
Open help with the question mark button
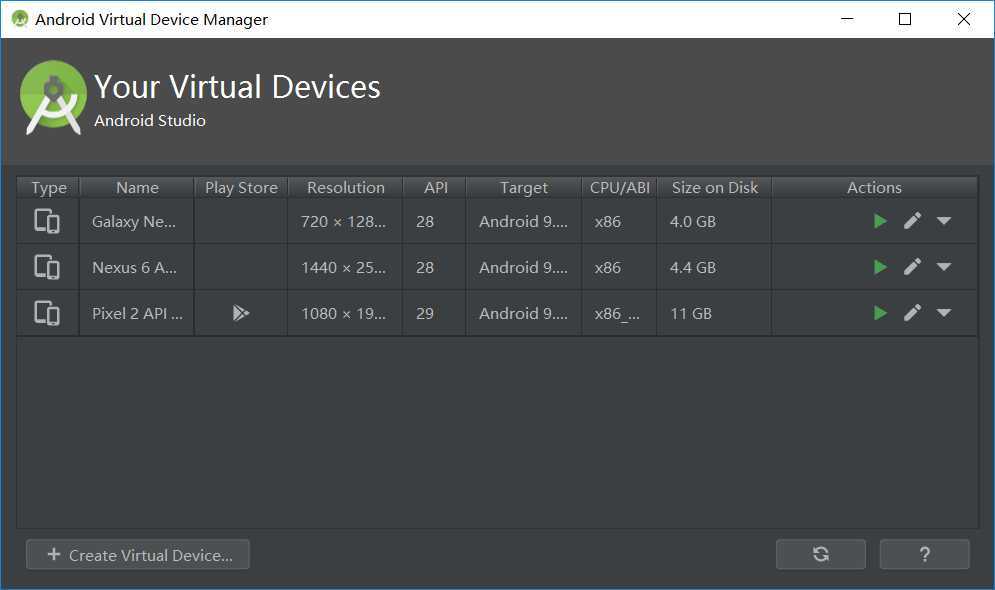tap(925, 554)
